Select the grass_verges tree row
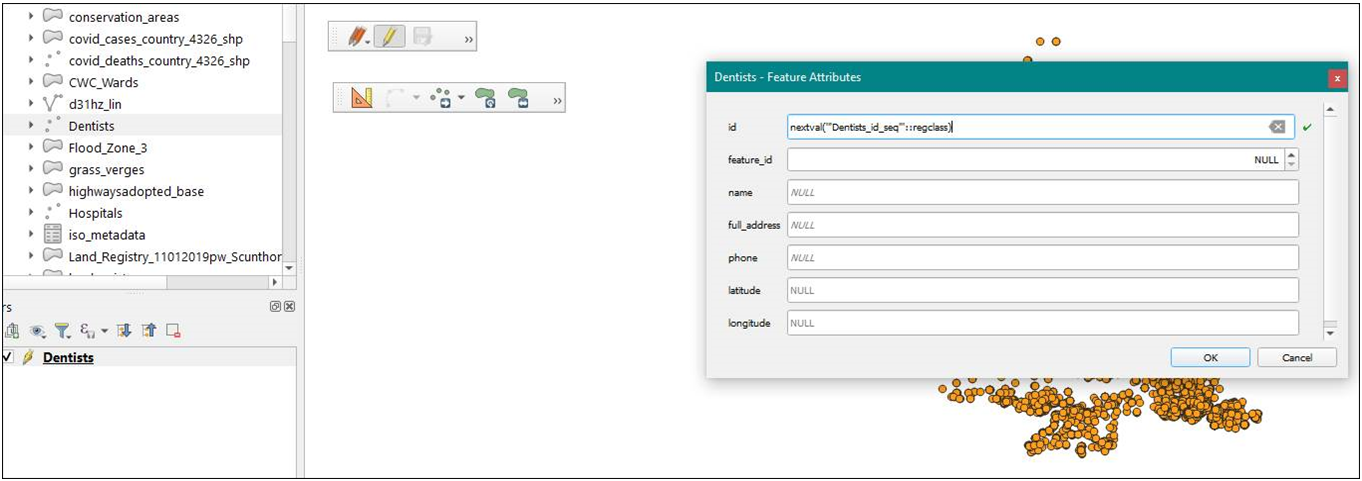Viewport: 1362px width, 481px height. [x=140, y=169]
